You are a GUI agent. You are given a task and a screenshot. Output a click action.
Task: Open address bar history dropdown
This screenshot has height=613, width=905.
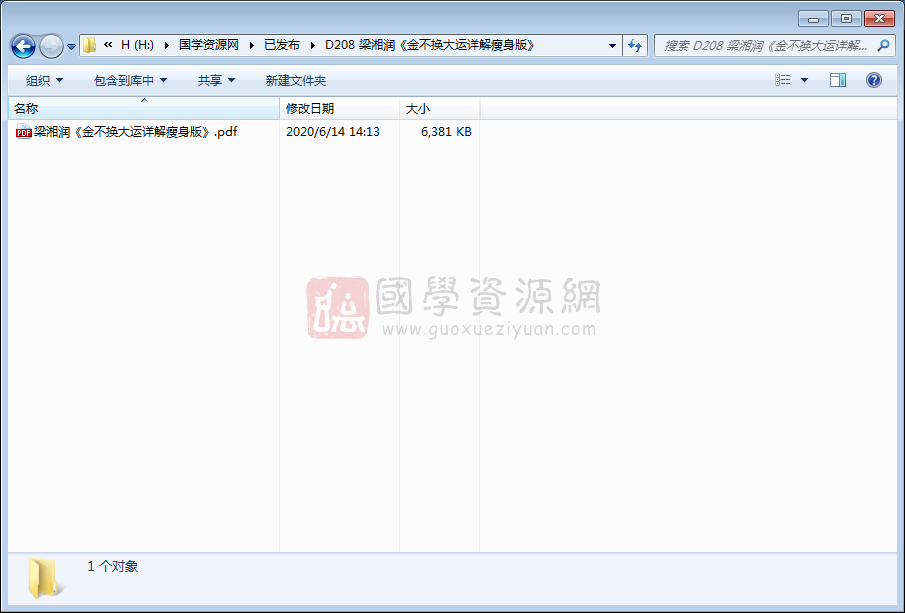pyautogui.click(x=612, y=46)
